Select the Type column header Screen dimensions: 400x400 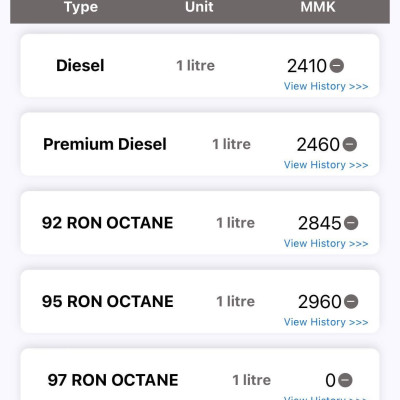(81, 7)
